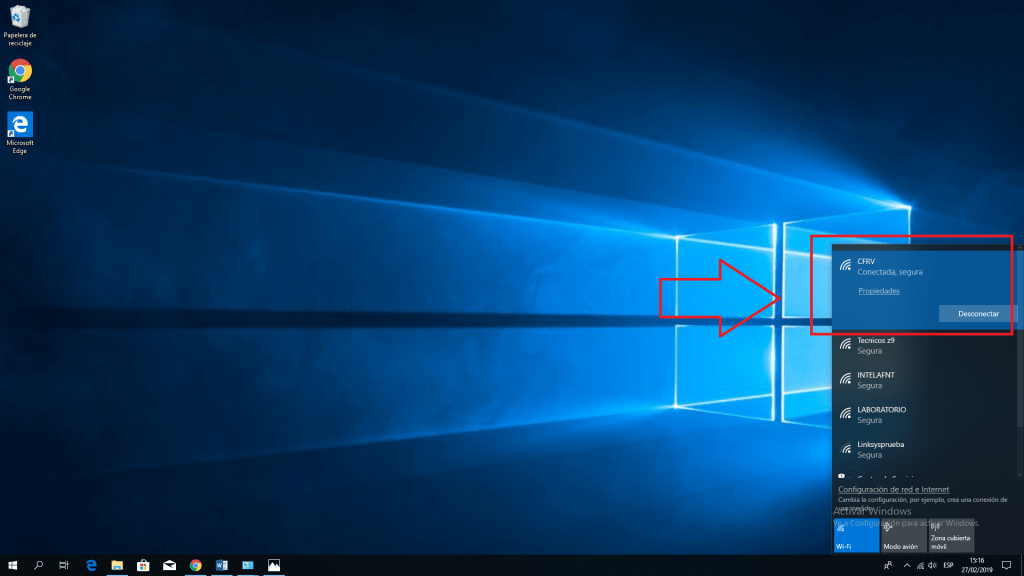The width and height of the screenshot is (1024, 576).
Task: Turn on Zona cubierta móvil tile
Action: [x=950, y=535]
